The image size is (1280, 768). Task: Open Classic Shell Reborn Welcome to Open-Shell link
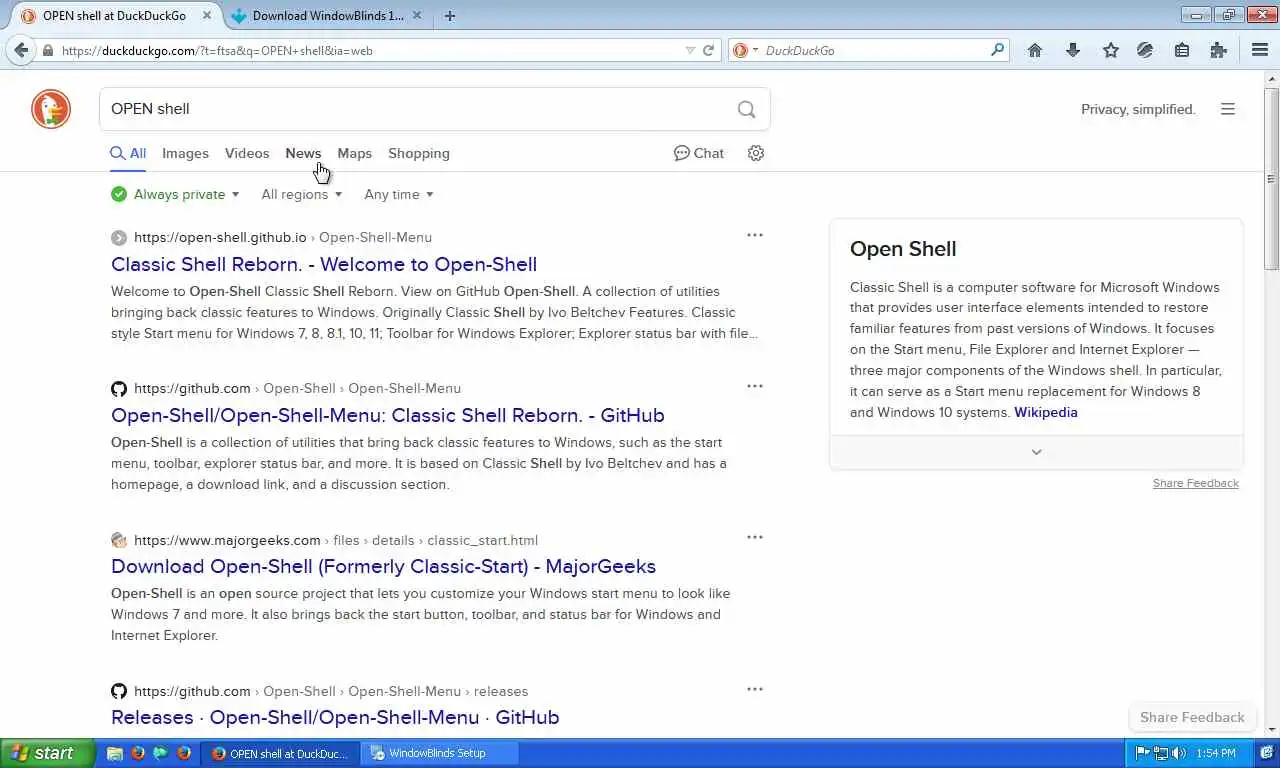coord(324,264)
